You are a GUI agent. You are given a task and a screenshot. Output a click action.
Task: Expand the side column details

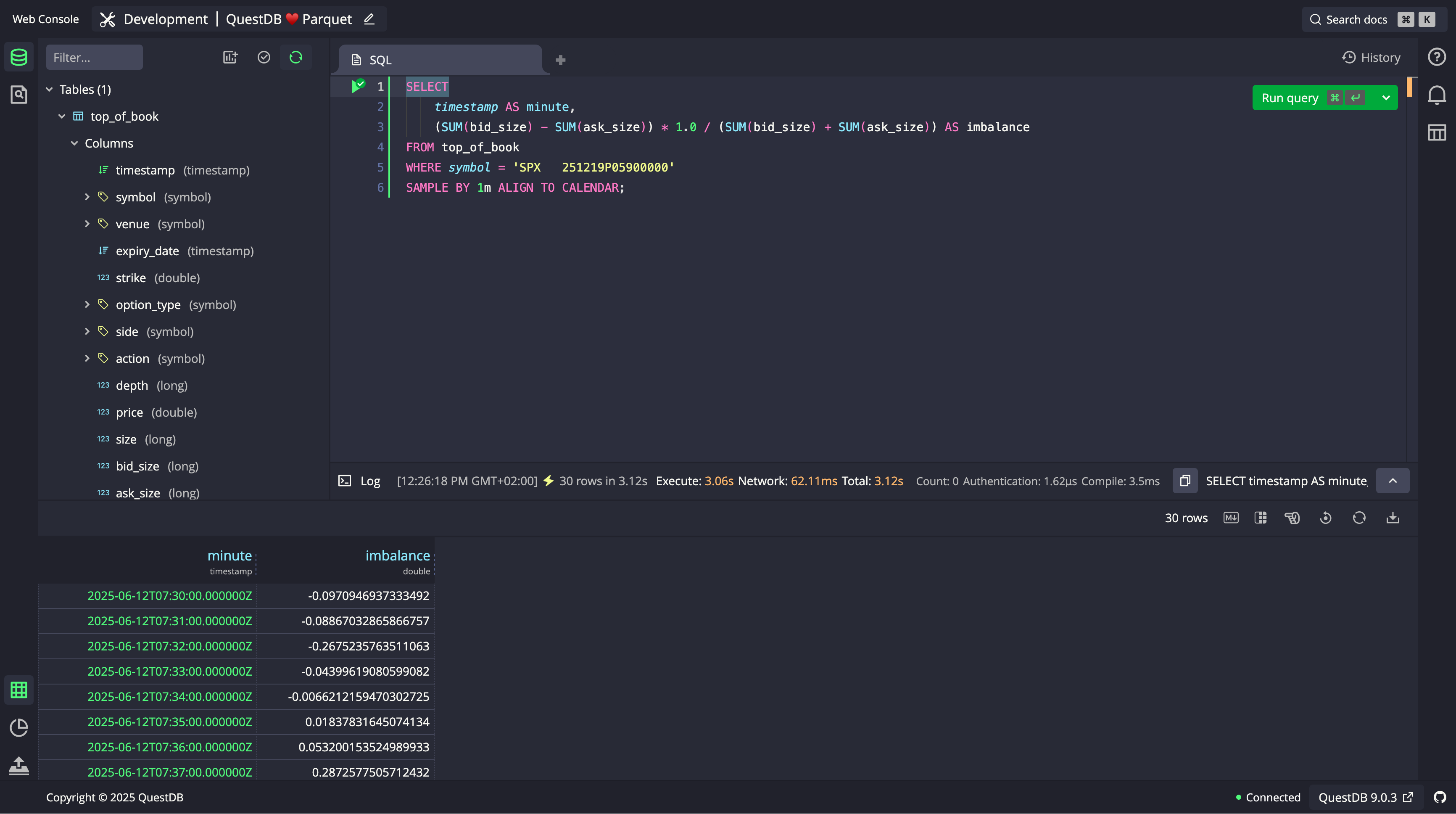point(87,331)
